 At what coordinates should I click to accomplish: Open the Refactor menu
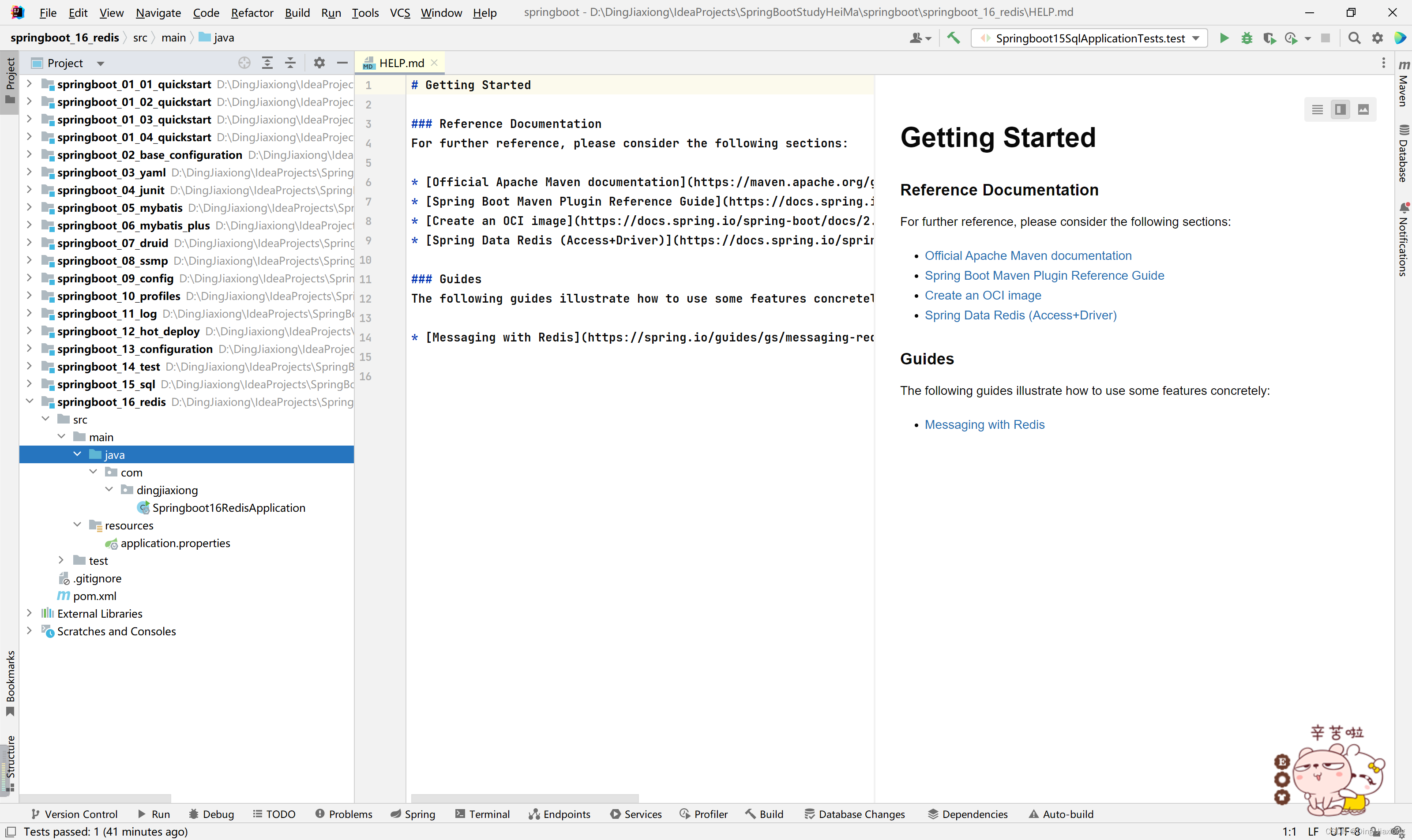click(252, 12)
